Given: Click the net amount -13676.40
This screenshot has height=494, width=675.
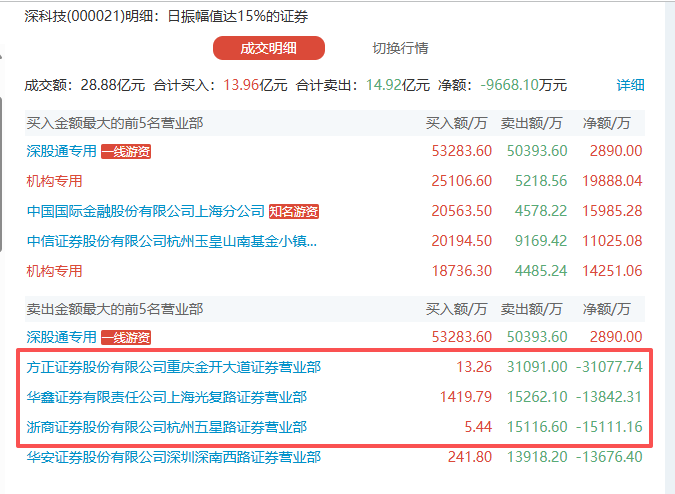Looking at the screenshot, I should (609, 457).
